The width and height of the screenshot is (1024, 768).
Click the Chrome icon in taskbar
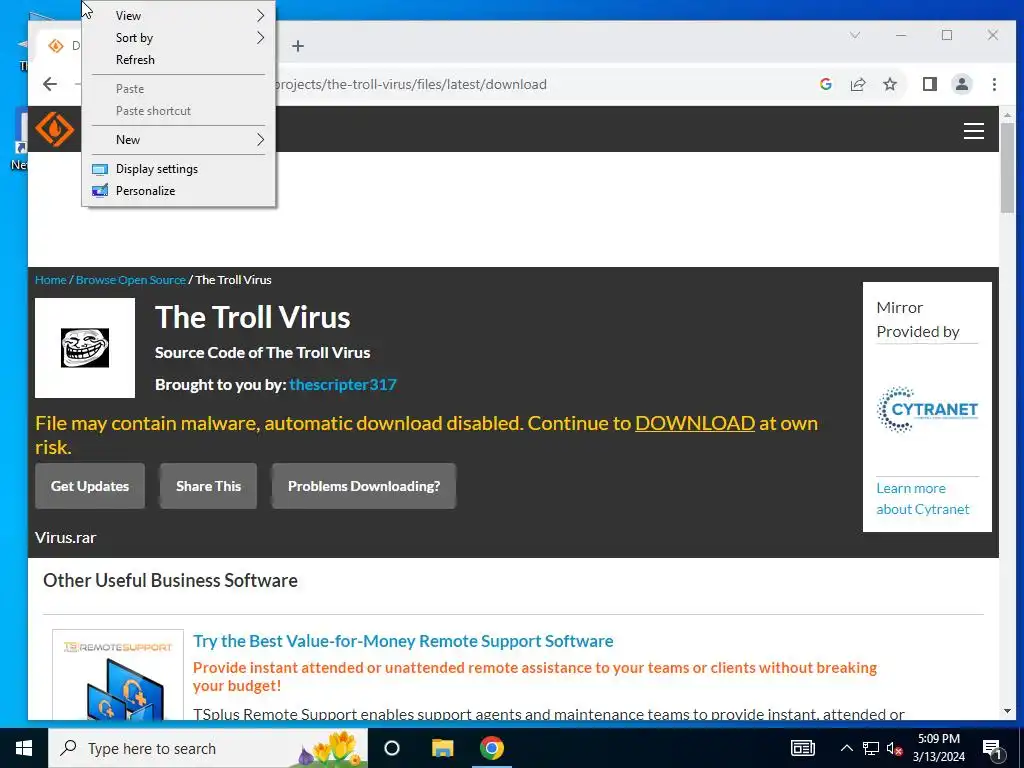(x=492, y=748)
